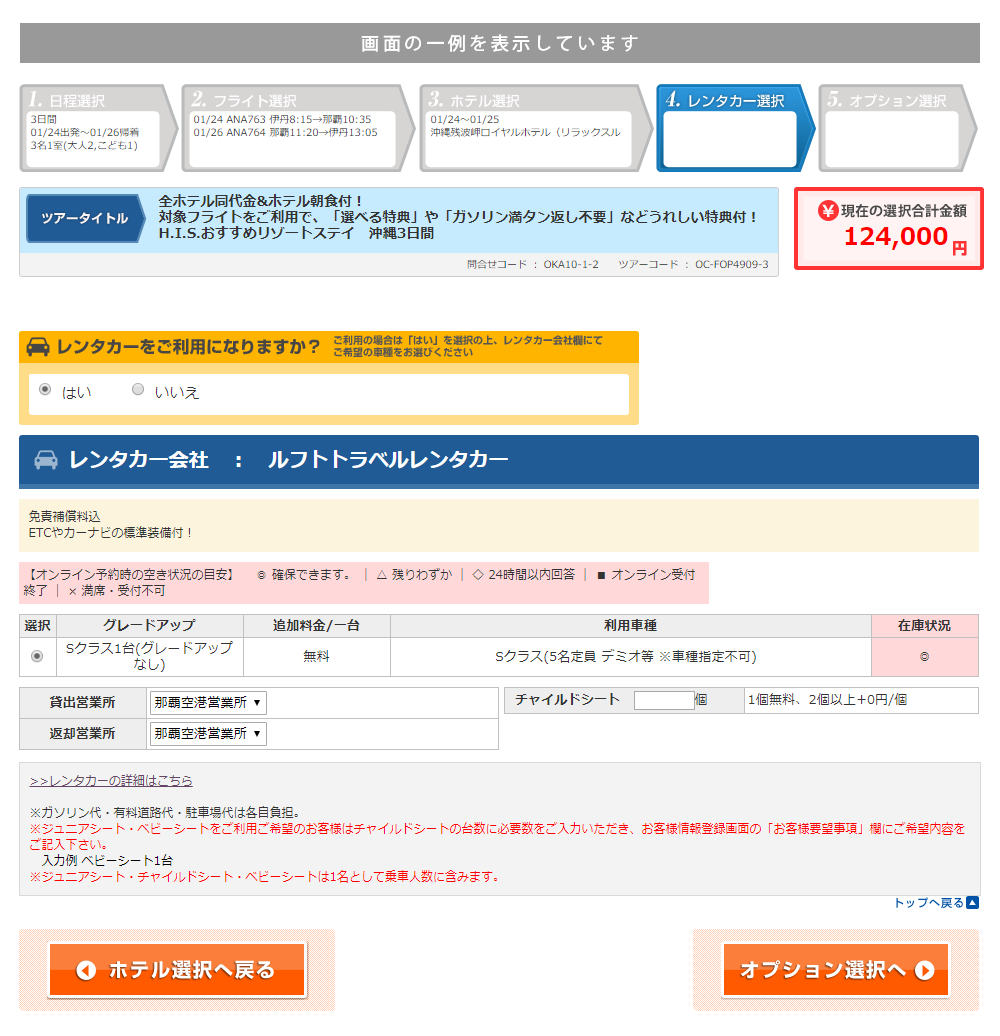Click the right arrow icon on option selection button
Image resolution: width=1000 pixels, height=1036 pixels.
(925, 970)
